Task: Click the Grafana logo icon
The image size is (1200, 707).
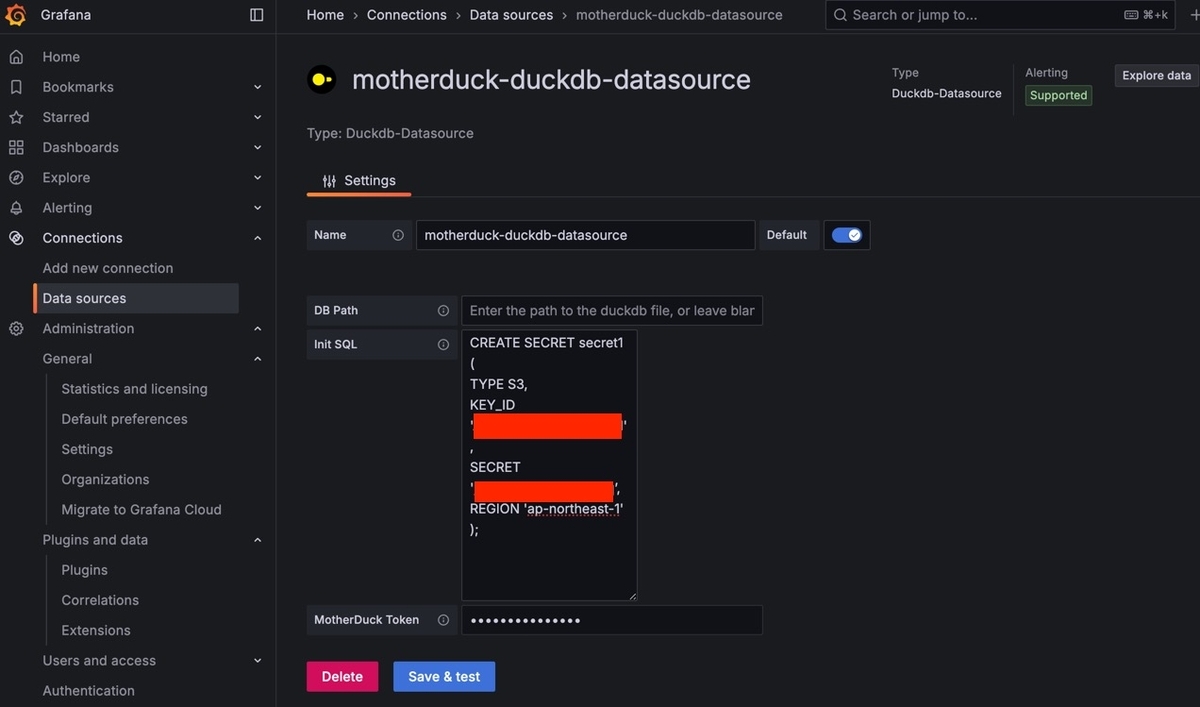Action: coord(16,15)
